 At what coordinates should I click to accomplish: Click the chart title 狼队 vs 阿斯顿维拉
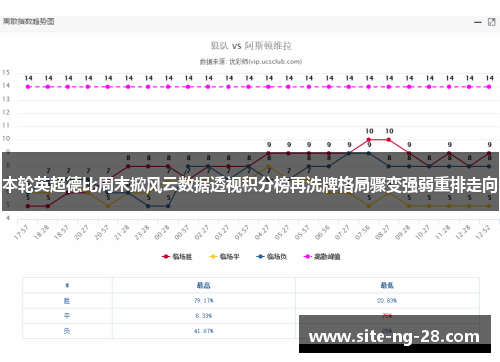click(251, 46)
